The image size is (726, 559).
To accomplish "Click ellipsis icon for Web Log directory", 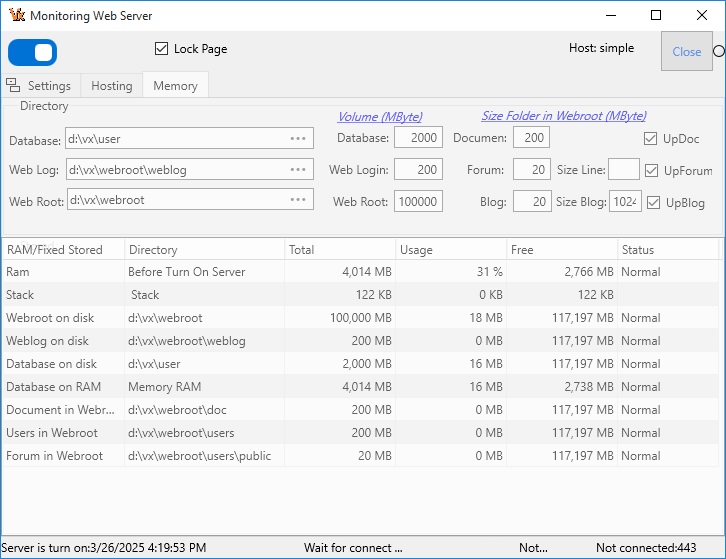I will point(298,170).
